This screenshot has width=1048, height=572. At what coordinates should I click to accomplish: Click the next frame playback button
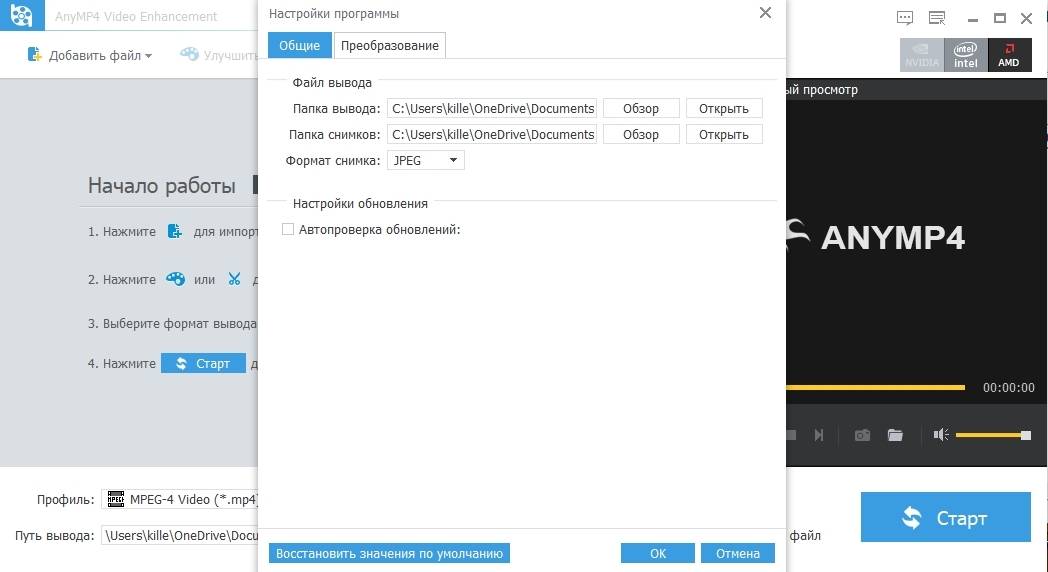pos(819,435)
